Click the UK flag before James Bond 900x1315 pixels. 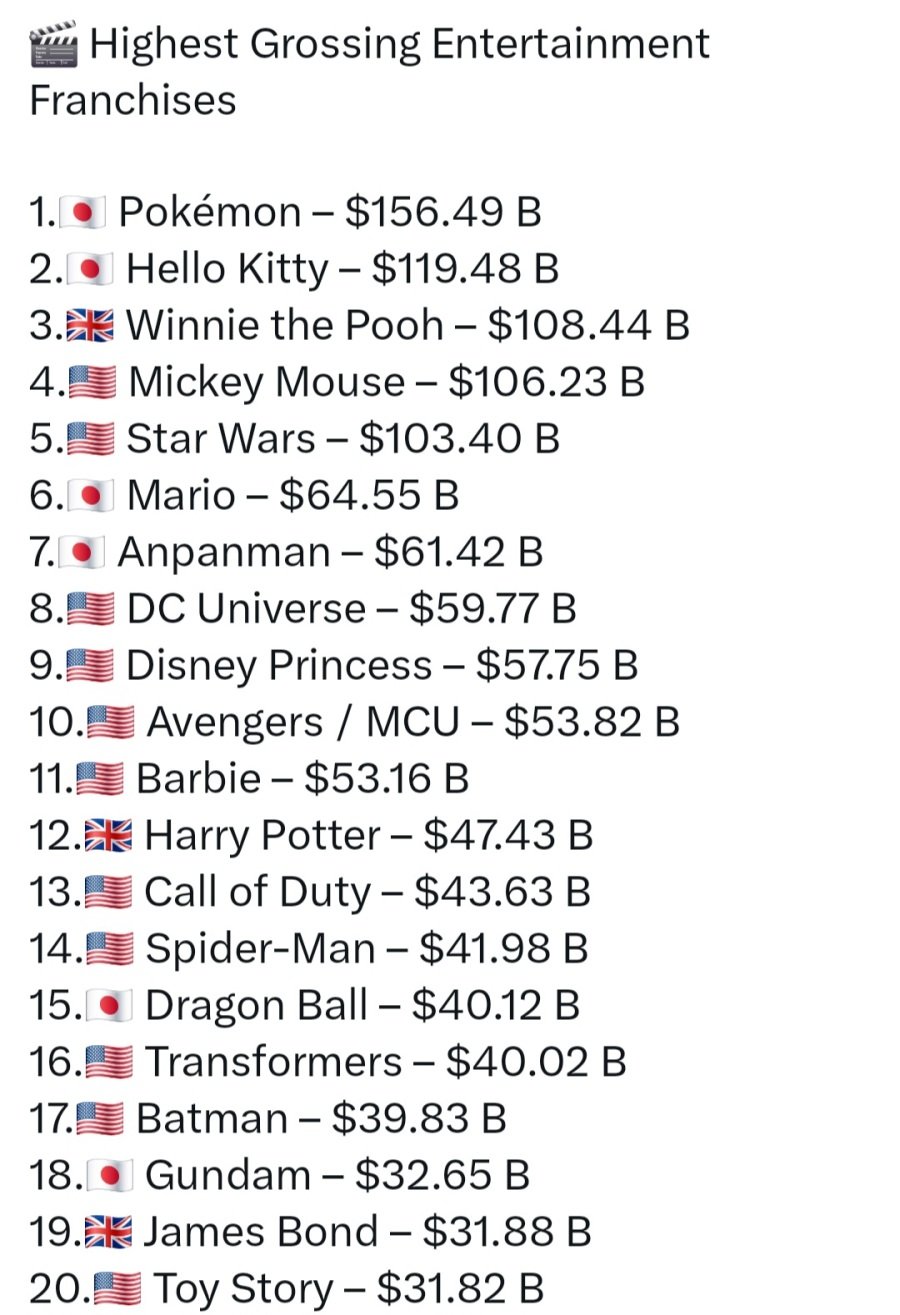(109, 1232)
